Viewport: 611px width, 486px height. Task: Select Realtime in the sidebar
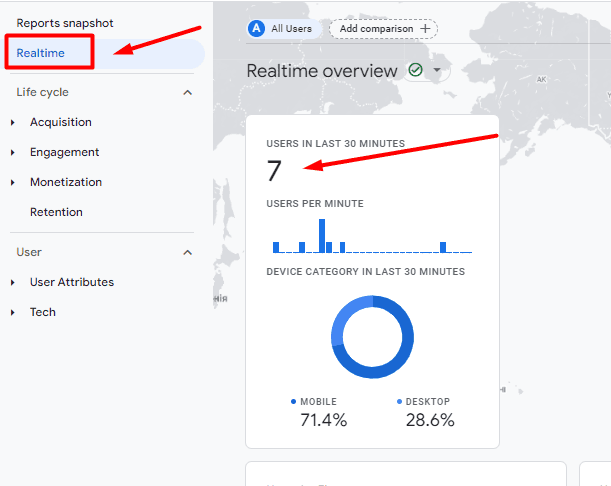41,53
